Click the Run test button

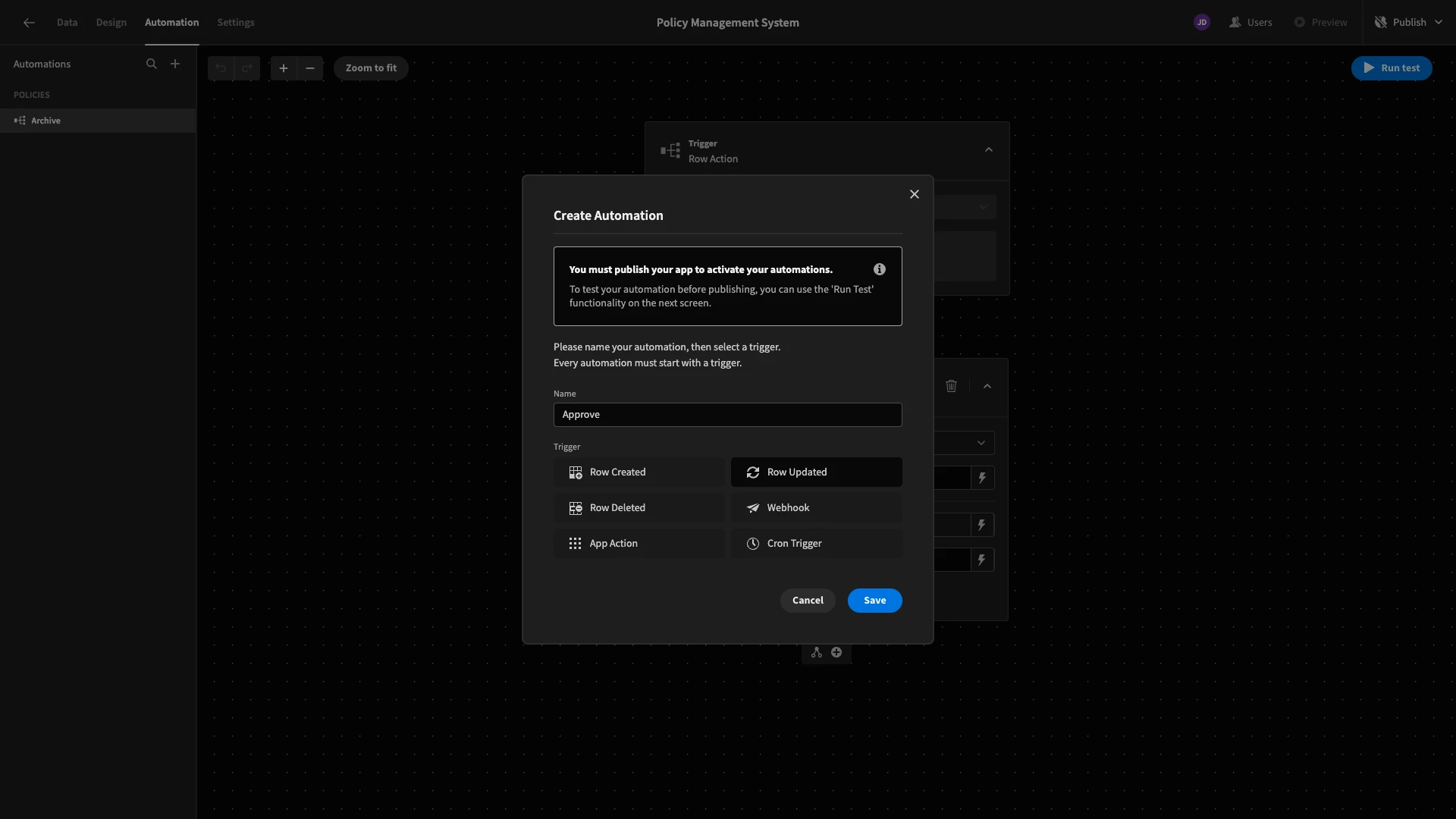pyautogui.click(x=1392, y=68)
